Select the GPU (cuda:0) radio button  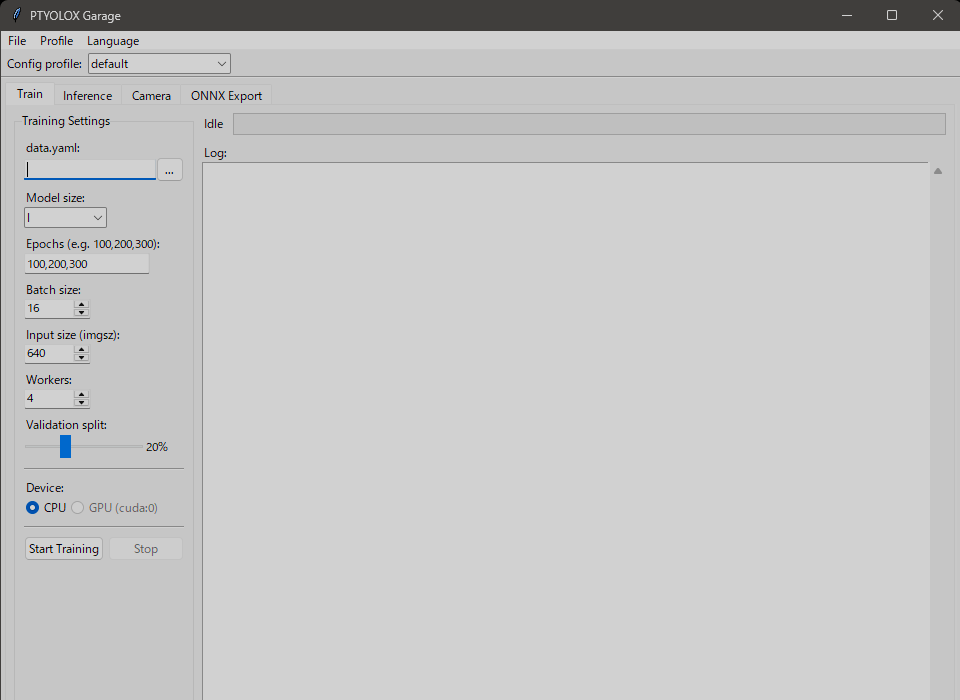point(78,508)
